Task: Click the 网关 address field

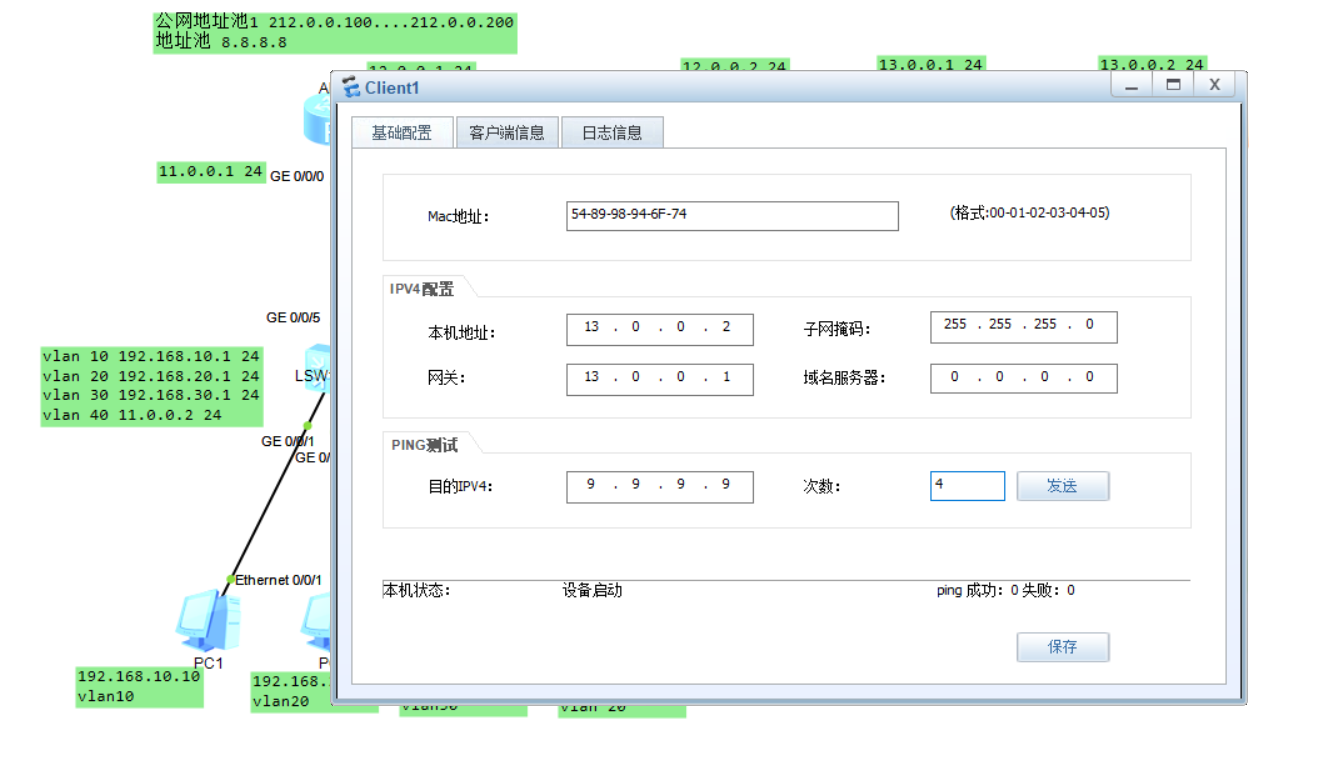Action: [659, 379]
